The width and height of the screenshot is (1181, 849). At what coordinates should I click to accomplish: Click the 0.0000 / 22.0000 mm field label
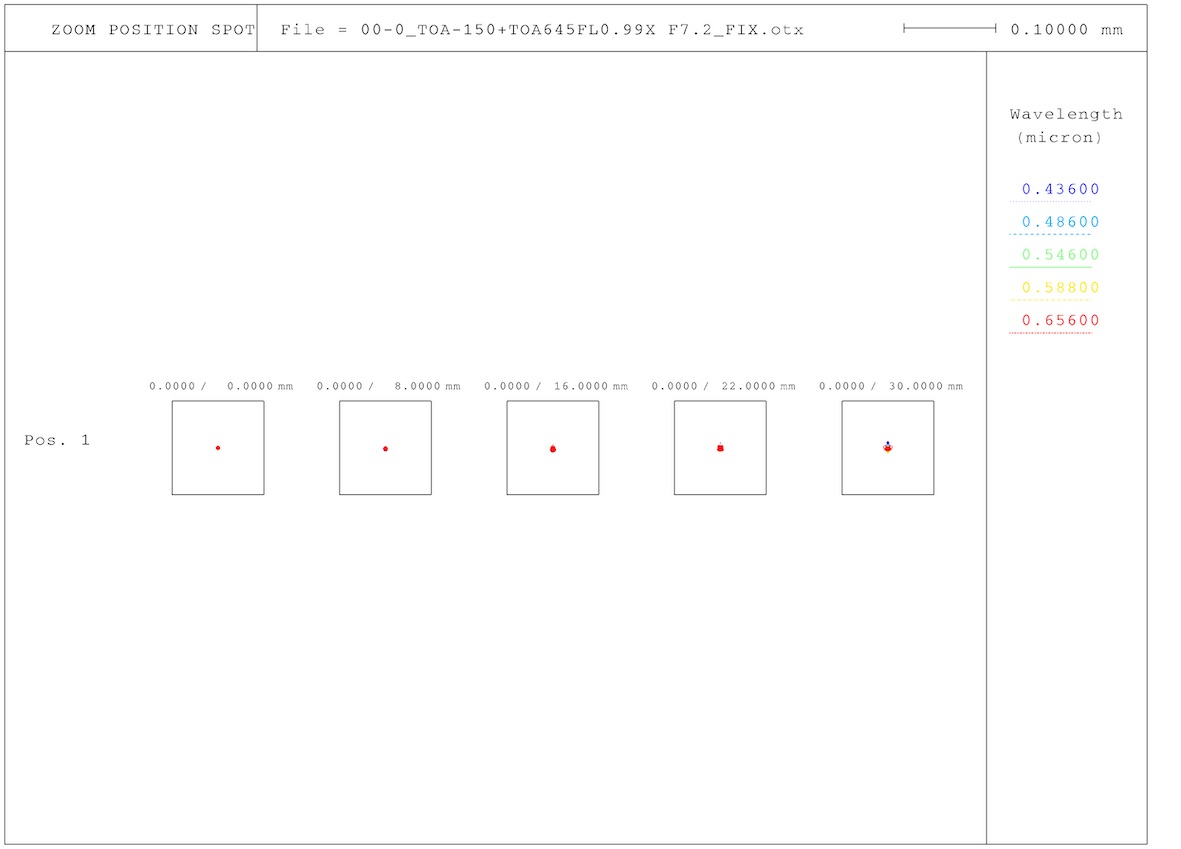point(724,386)
